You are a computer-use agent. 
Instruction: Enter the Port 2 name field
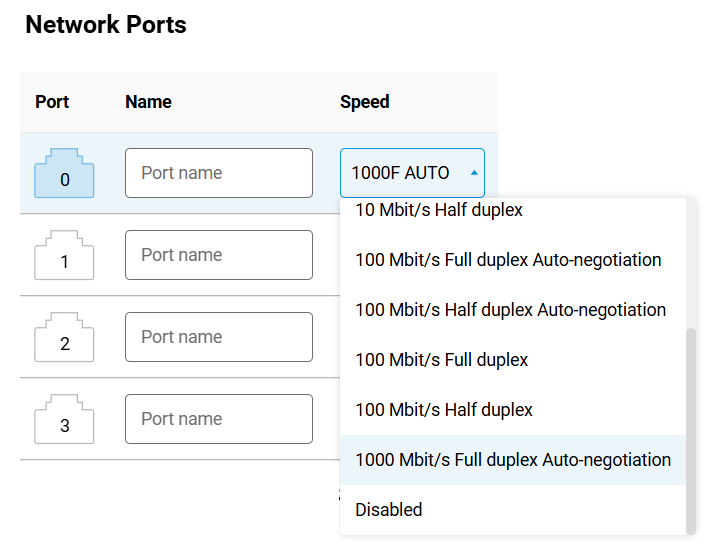click(x=218, y=337)
